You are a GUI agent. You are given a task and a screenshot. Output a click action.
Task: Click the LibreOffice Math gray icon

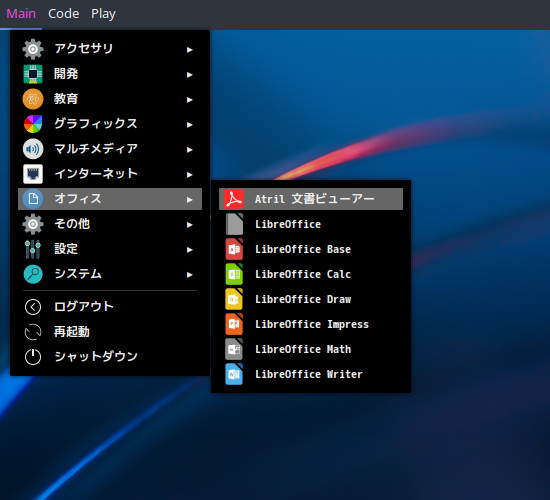(234, 349)
